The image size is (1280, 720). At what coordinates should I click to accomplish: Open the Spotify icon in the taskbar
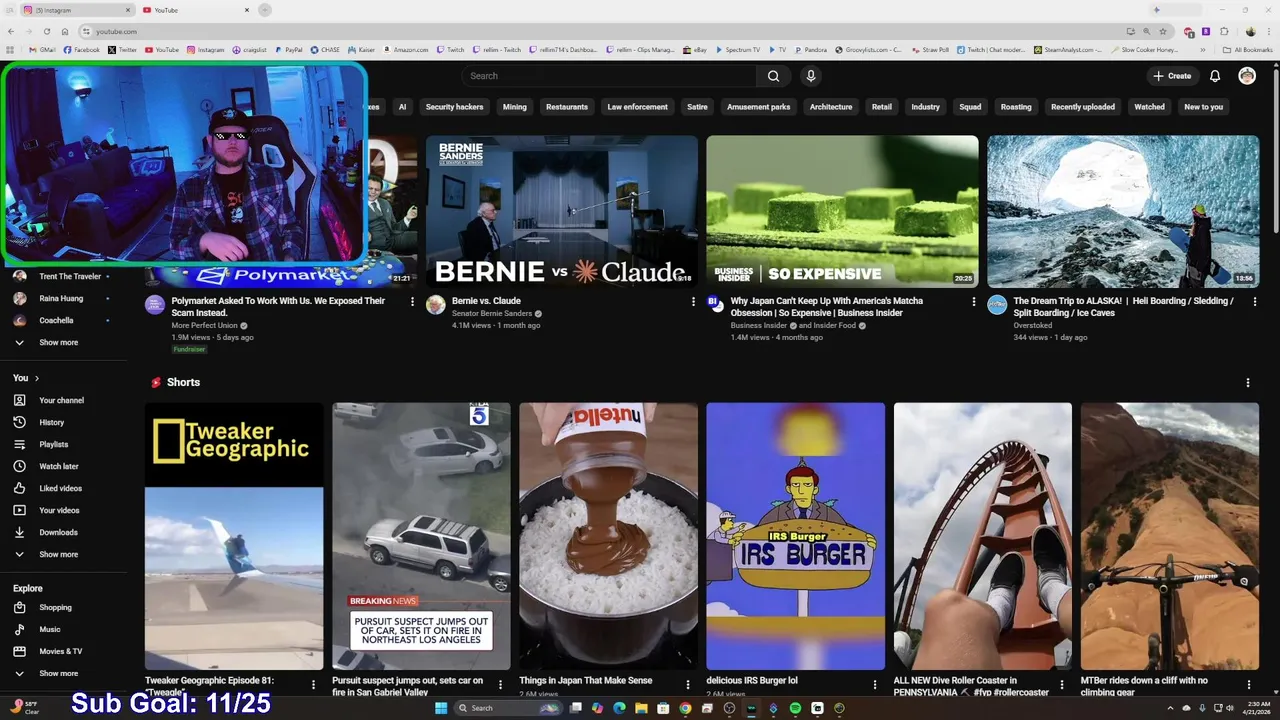tap(795, 708)
